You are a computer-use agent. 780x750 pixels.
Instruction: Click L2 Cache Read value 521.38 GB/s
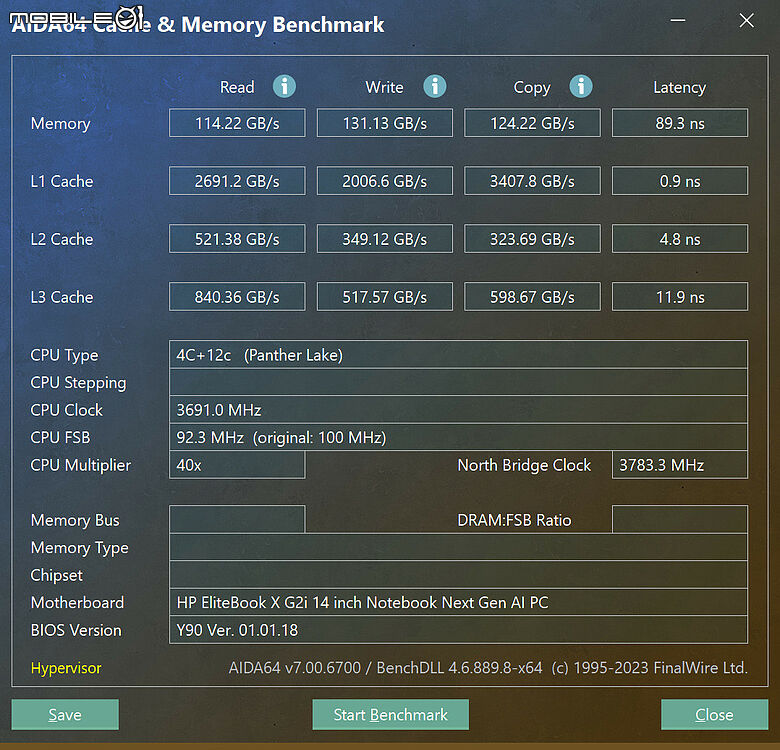(x=237, y=239)
